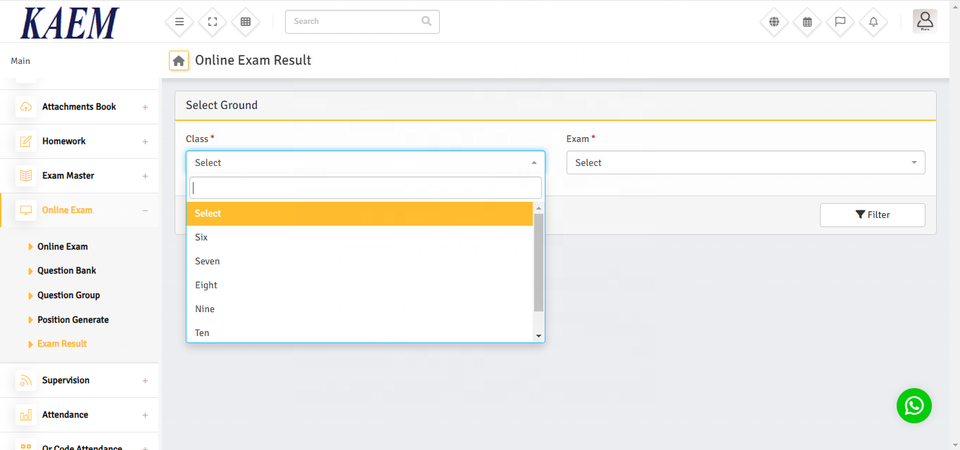
Task: Open the grid apps icon
Action: tap(245, 21)
